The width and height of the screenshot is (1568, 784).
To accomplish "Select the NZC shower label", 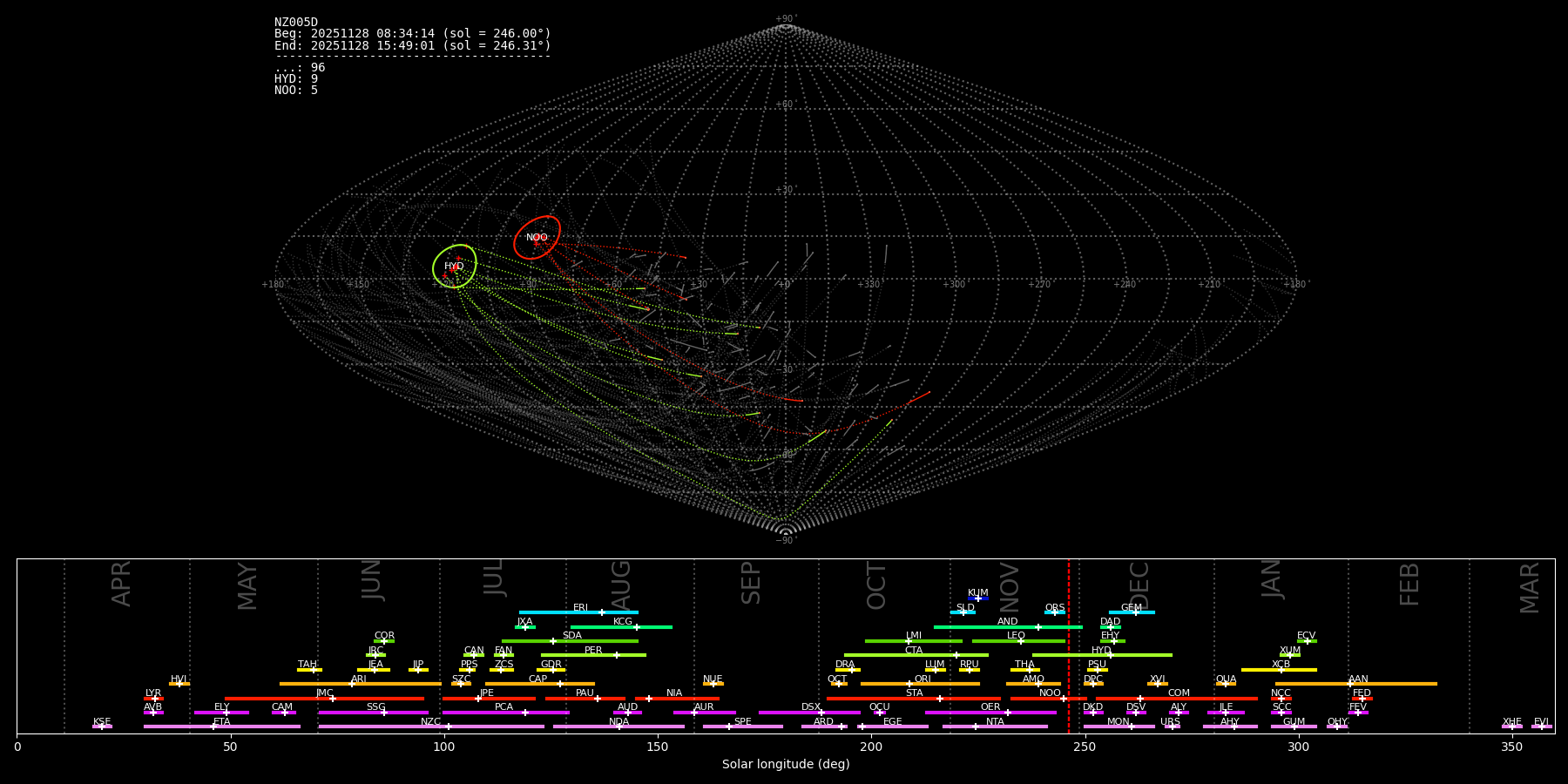I will (x=431, y=722).
